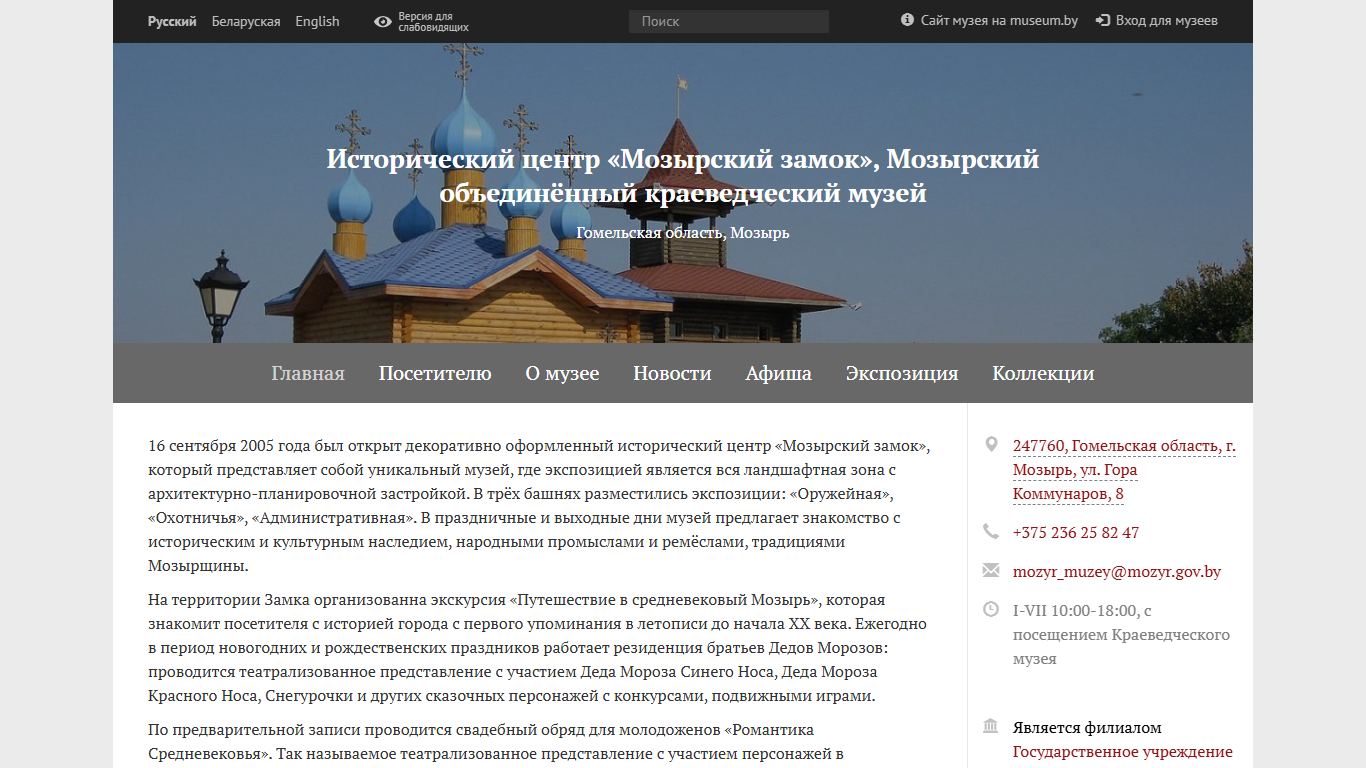This screenshot has width=1366, height=768.
Task: Click the 'Является филиалом' label
Action: tap(1087, 728)
